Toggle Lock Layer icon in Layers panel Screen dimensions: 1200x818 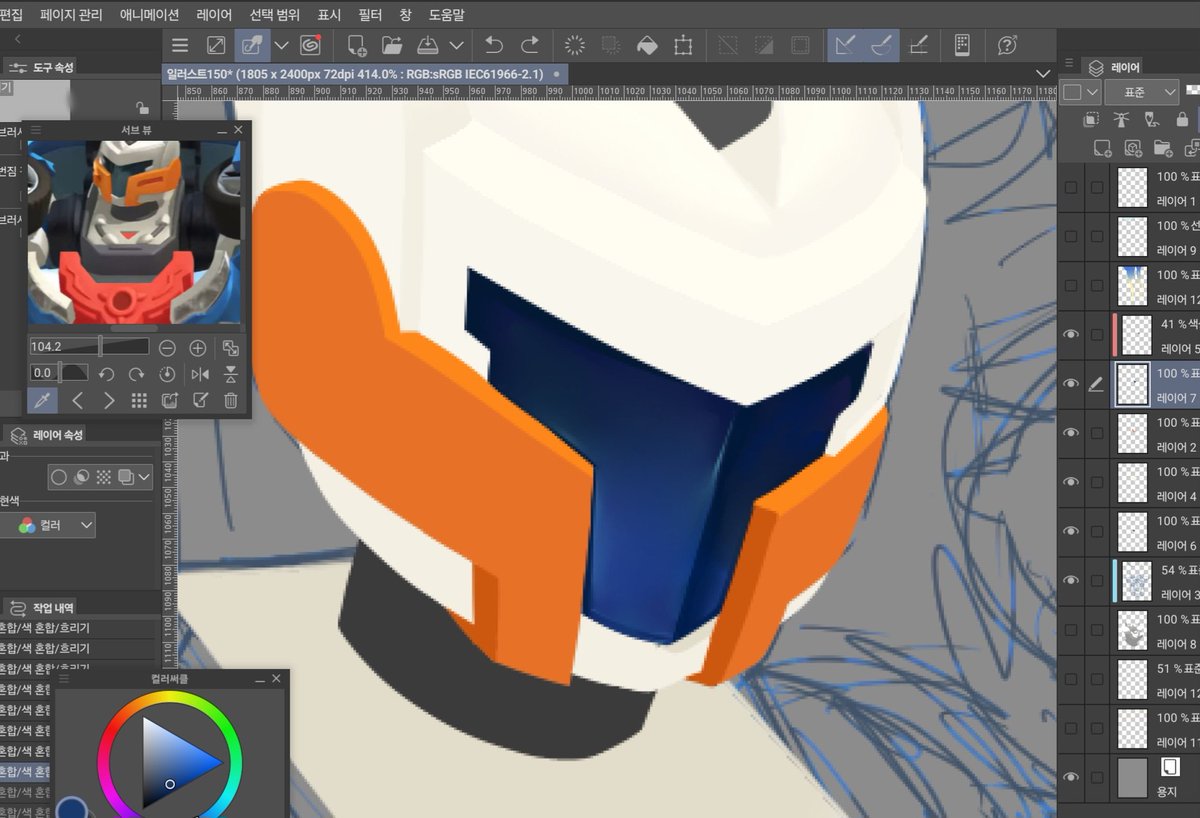coord(1182,120)
